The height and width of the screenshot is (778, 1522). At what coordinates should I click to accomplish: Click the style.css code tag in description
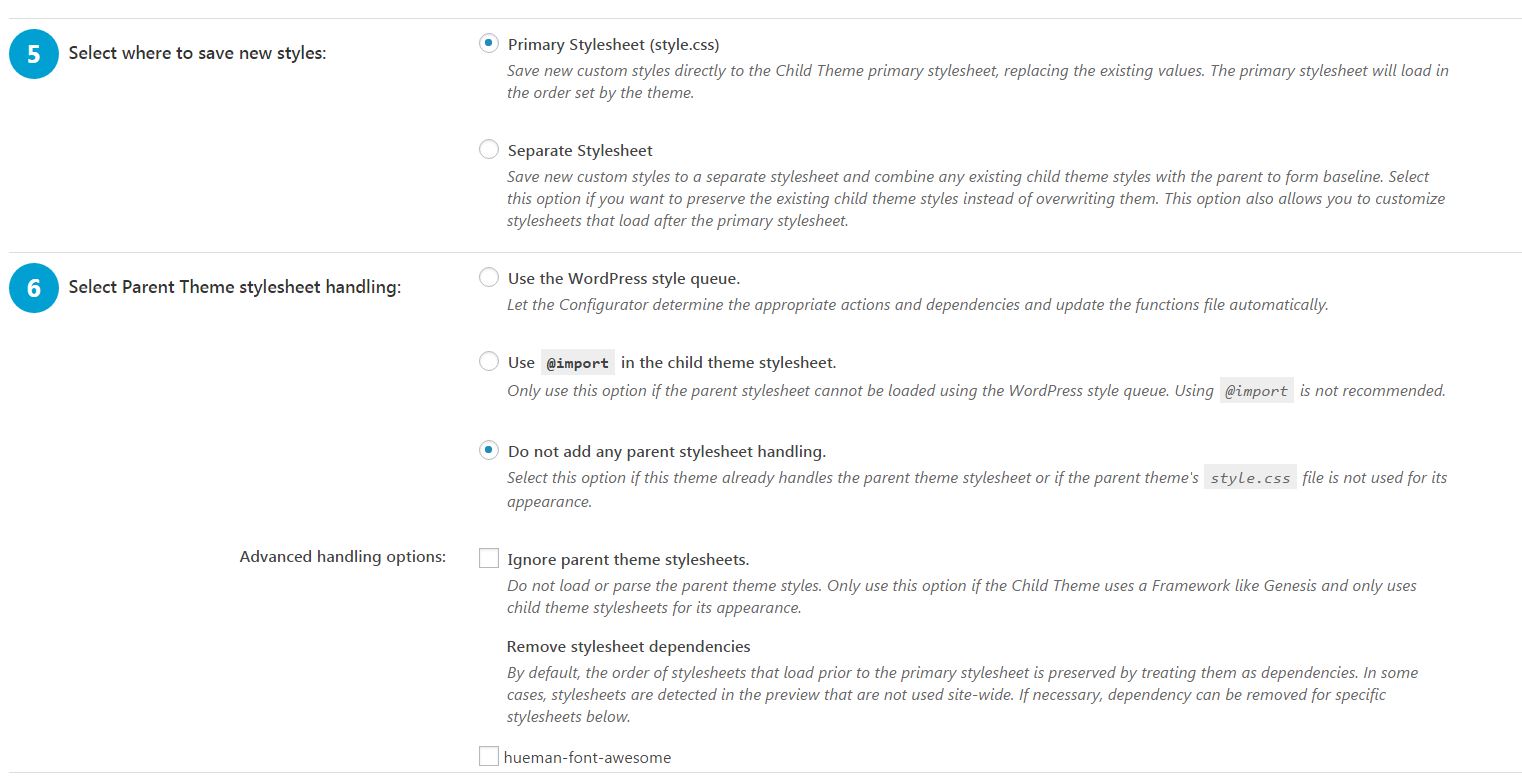click(x=1250, y=478)
